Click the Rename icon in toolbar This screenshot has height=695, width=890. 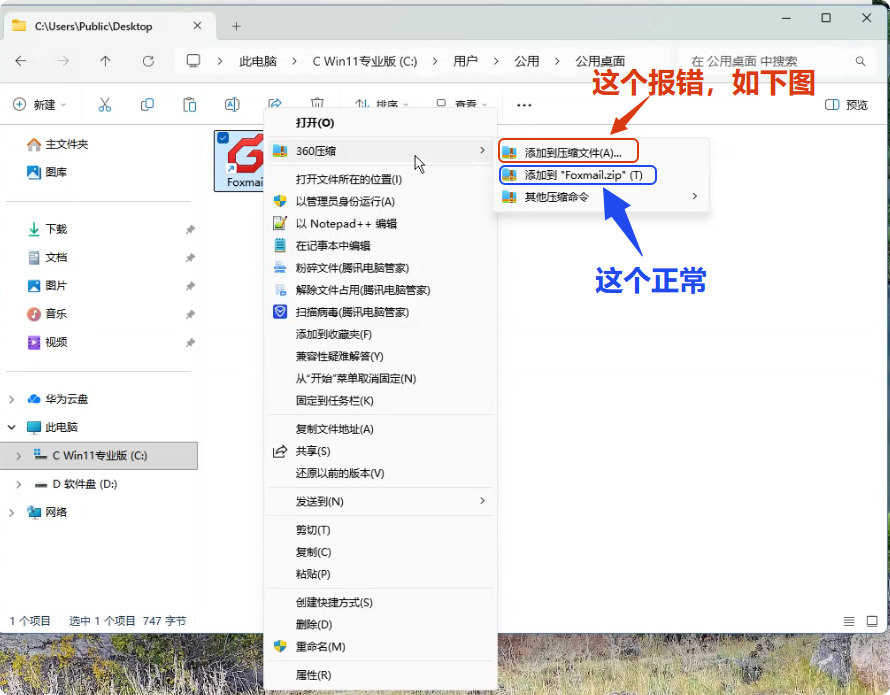pos(232,104)
